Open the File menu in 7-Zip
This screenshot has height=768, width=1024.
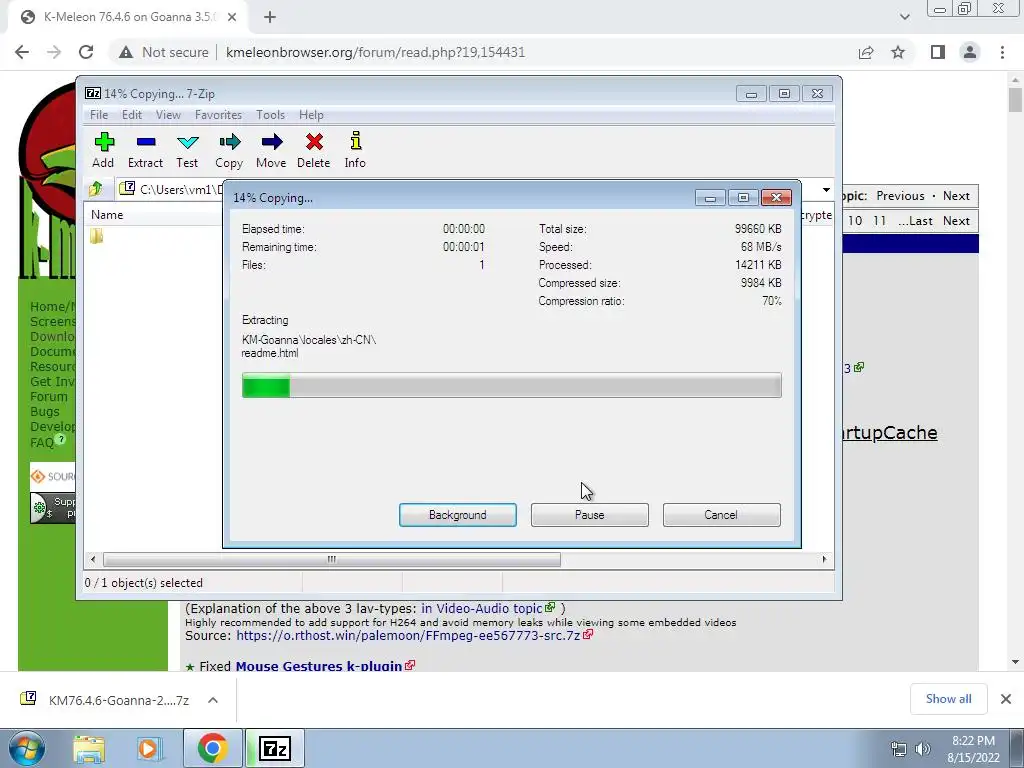(99, 115)
